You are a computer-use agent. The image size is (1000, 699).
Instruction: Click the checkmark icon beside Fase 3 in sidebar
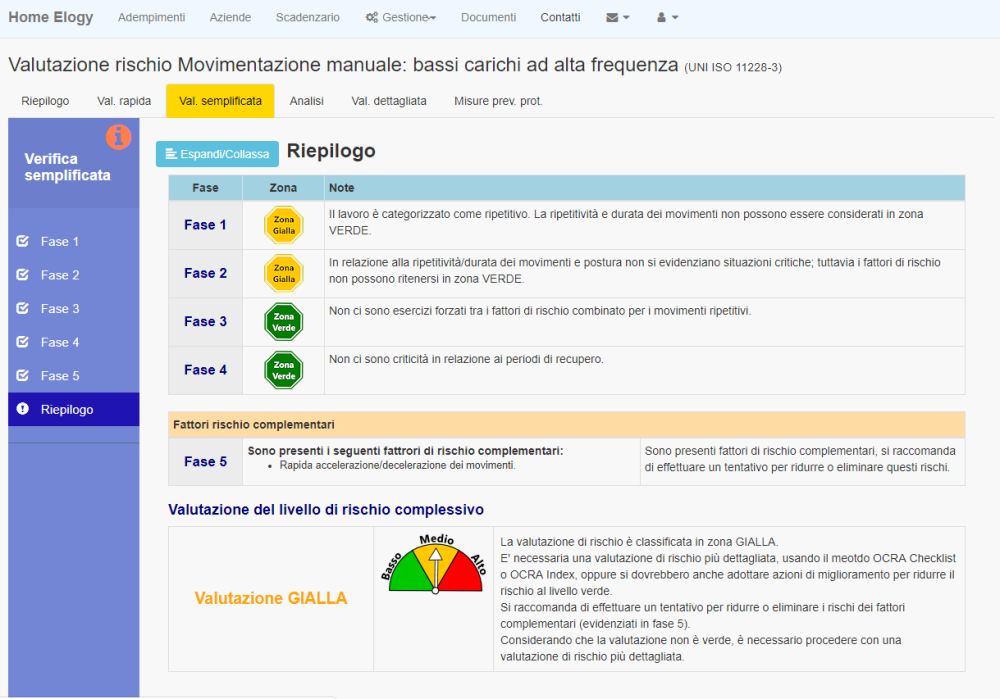(23, 308)
